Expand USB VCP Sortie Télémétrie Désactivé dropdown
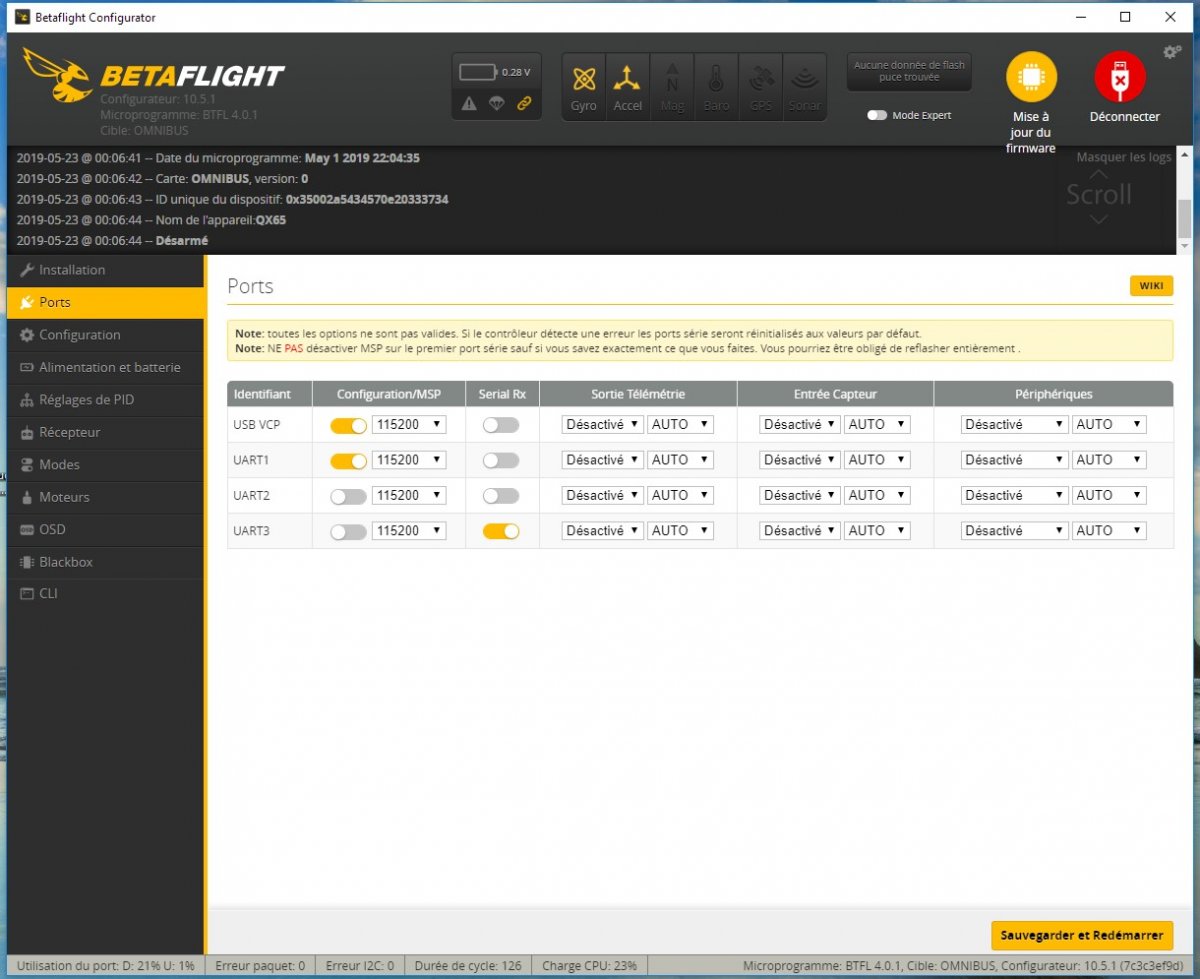This screenshot has width=1200, height=979. pos(602,425)
